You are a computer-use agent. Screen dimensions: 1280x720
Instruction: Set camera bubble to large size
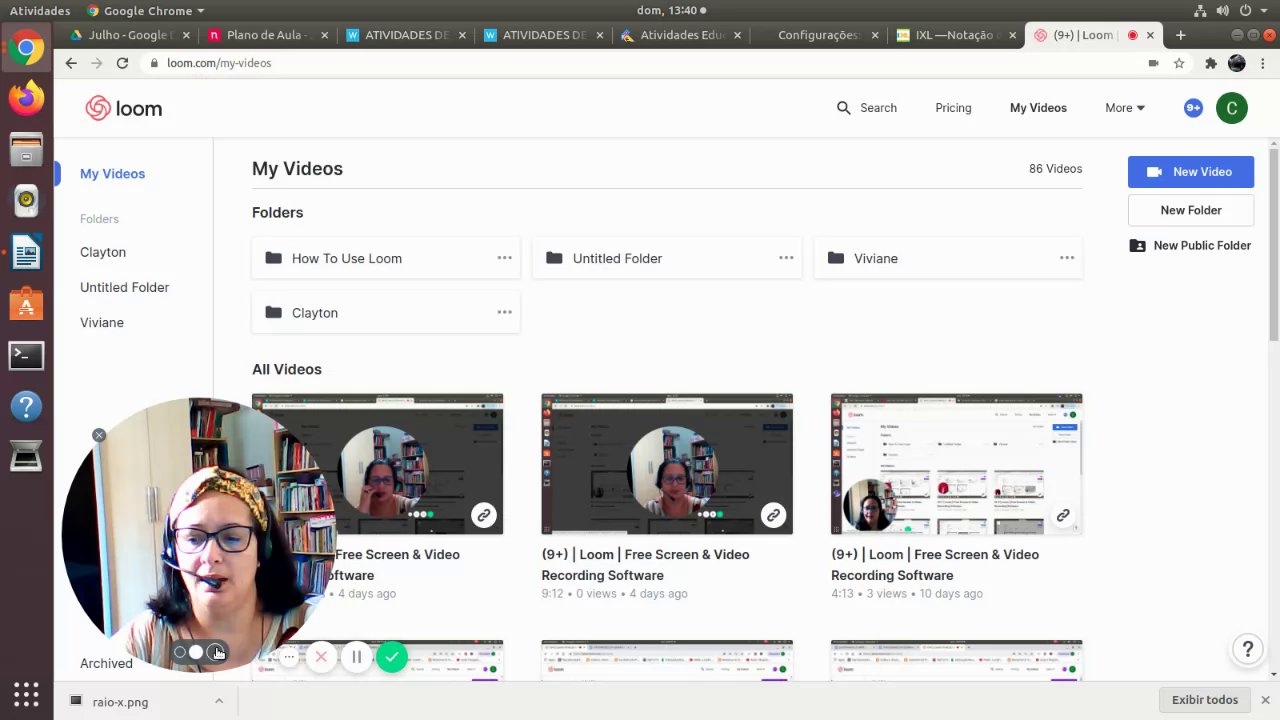[x=216, y=652]
